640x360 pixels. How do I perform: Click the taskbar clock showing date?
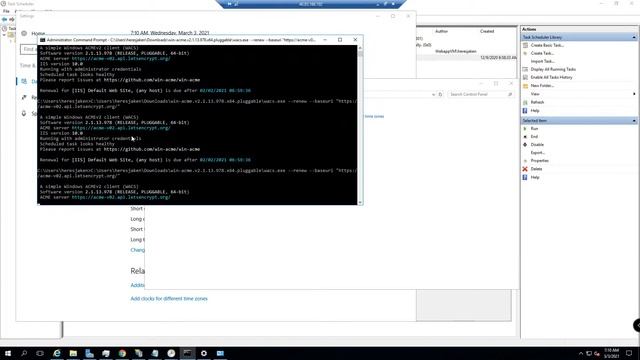coord(611,353)
